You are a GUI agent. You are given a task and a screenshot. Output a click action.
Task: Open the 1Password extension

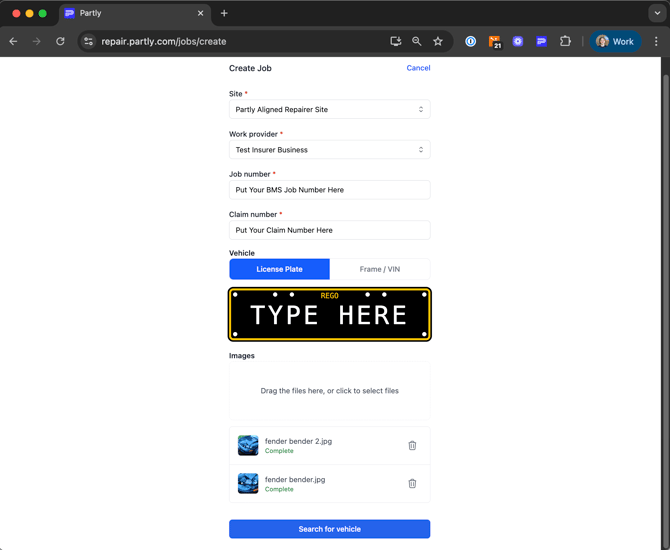click(x=471, y=42)
